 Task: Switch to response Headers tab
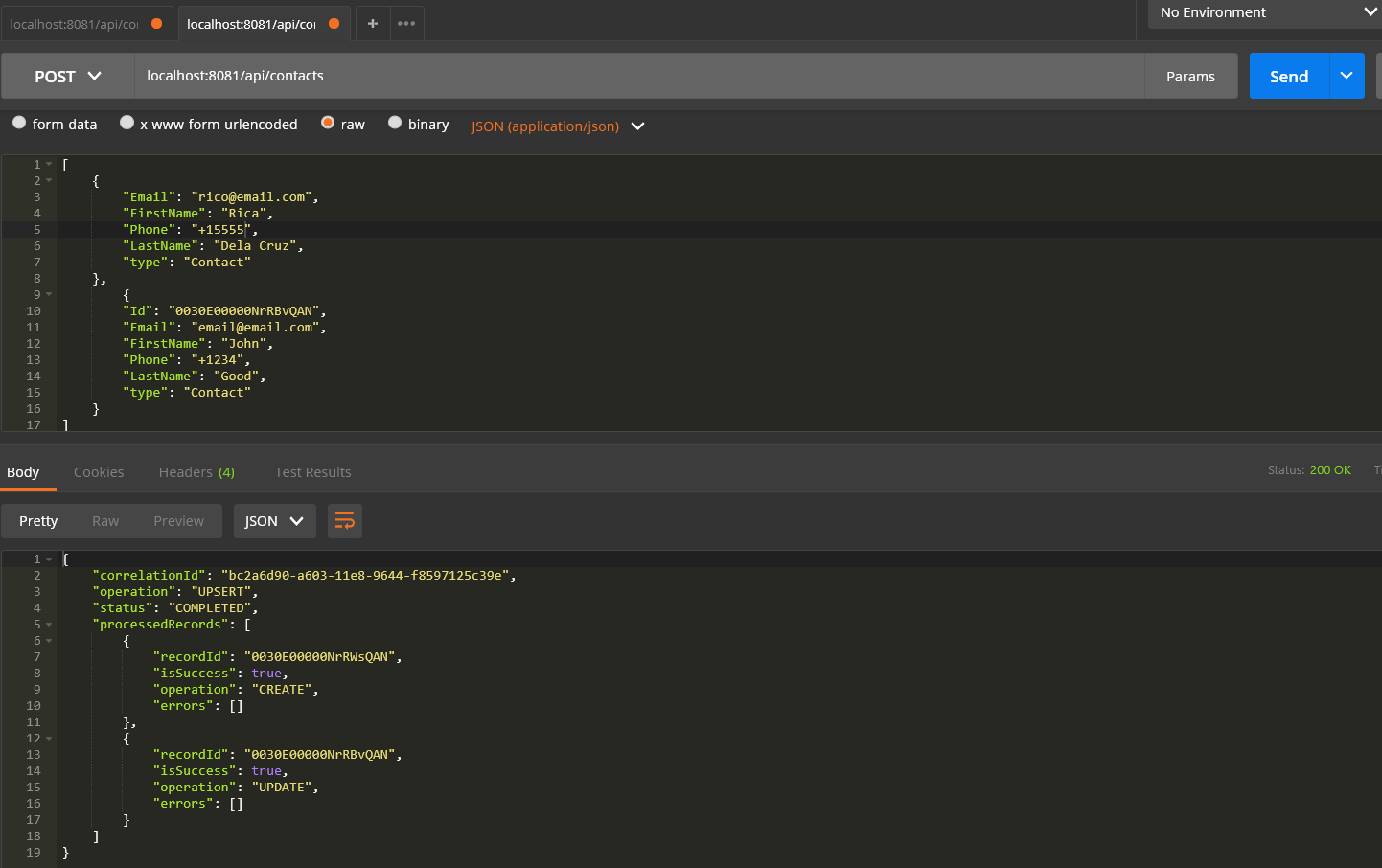pyautogui.click(x=196, y=472)
